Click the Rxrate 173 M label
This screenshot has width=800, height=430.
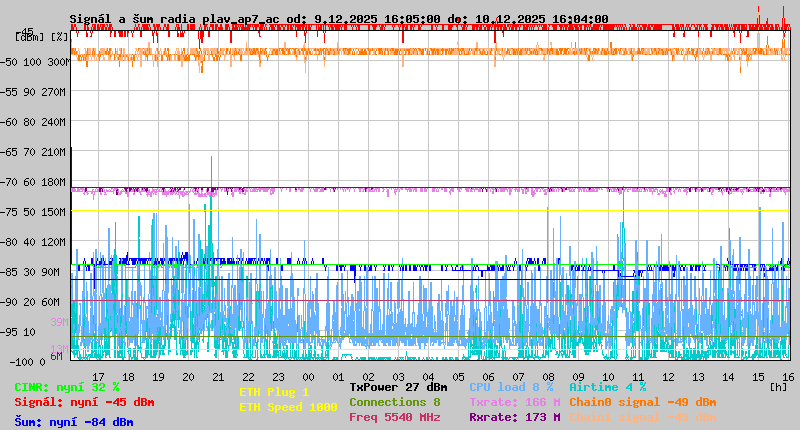click(x=514, y=417)
